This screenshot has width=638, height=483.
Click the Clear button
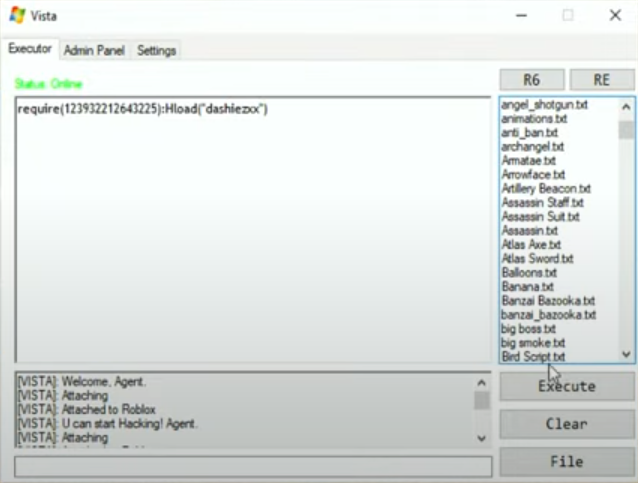tap(567, 424)
